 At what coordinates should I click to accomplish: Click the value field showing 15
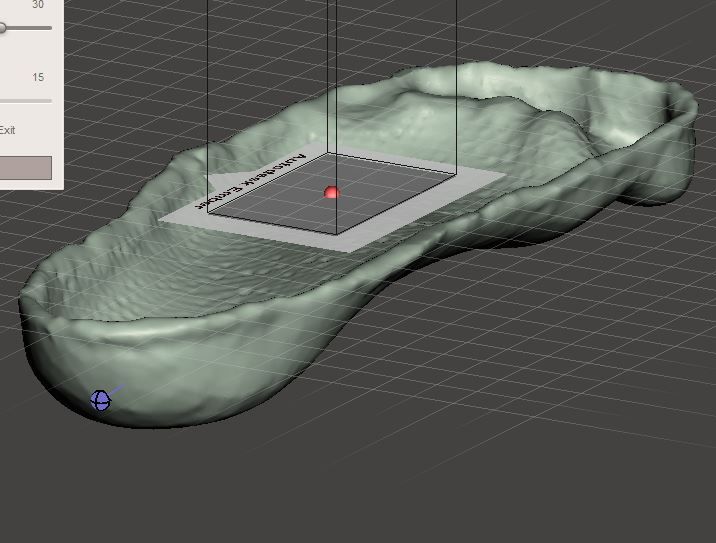point(38,78)
